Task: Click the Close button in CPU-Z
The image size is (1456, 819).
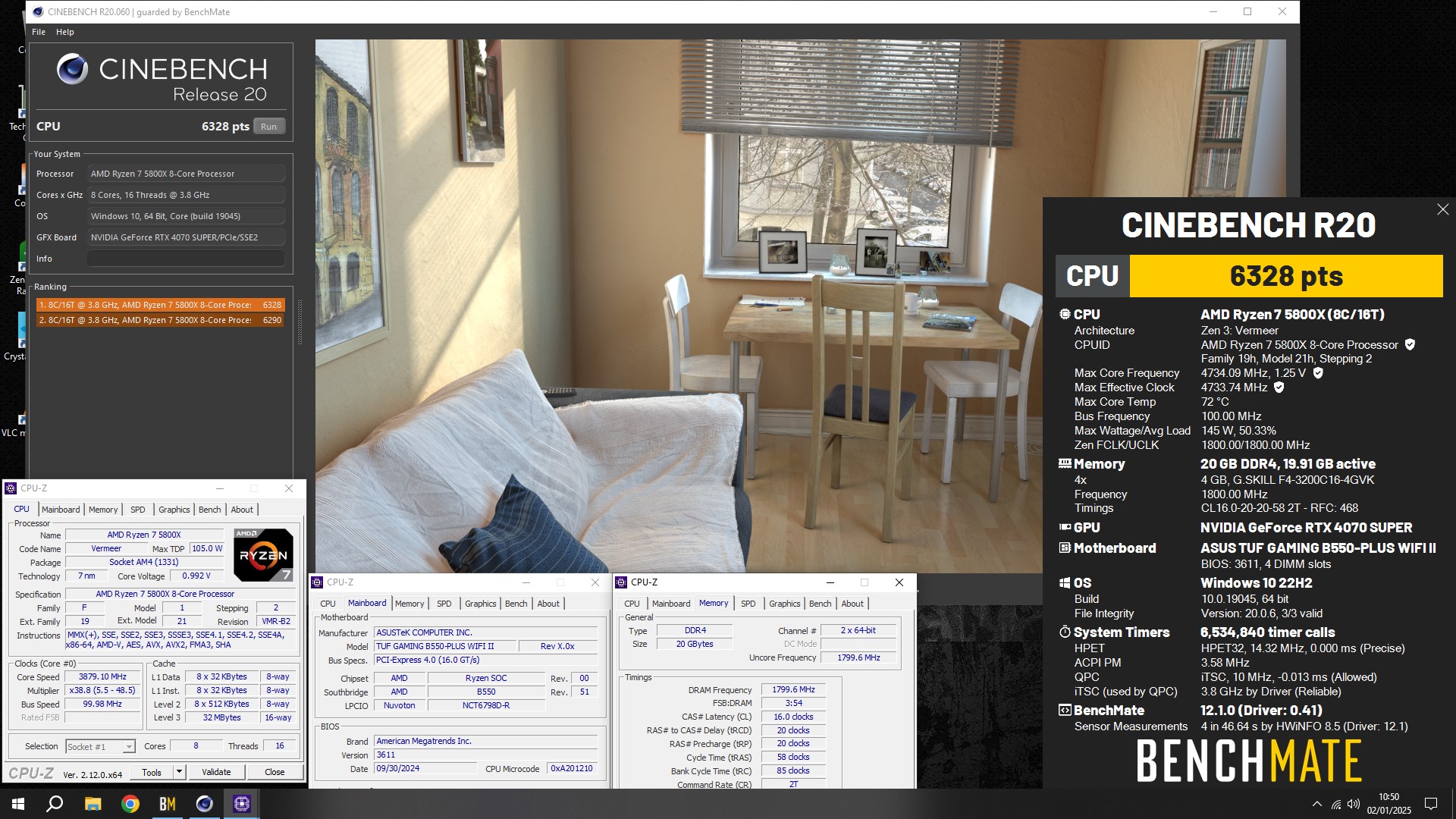Action: pos(275,772)
